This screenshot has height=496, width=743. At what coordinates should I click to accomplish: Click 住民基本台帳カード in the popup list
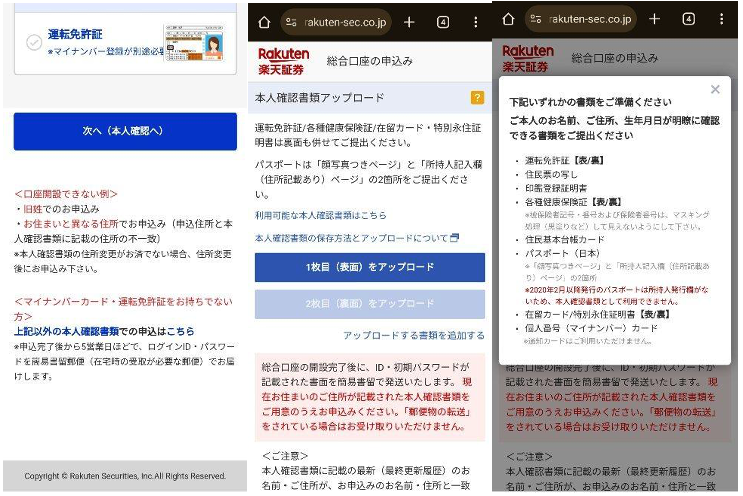coord(565,240)
